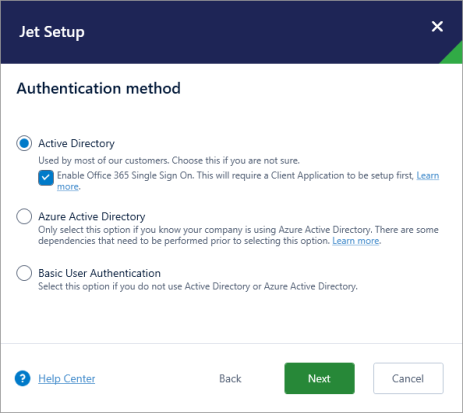
Task: Click the blue question mark help icon
Action: tap(23, 378)
